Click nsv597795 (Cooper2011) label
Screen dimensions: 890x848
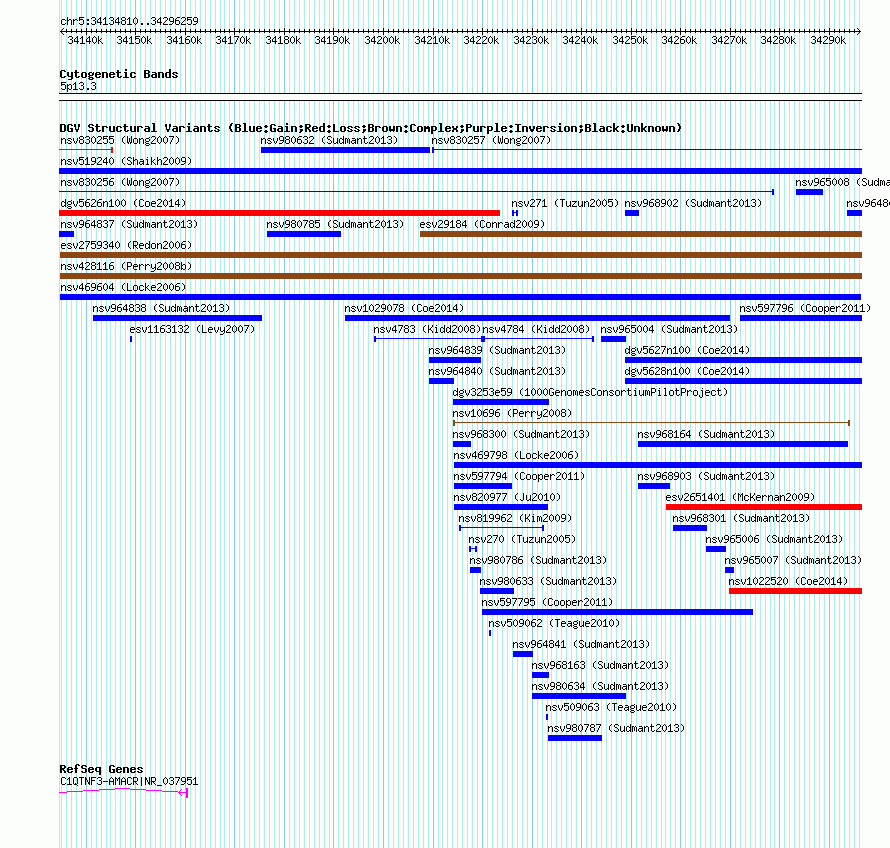click(547, 602)
